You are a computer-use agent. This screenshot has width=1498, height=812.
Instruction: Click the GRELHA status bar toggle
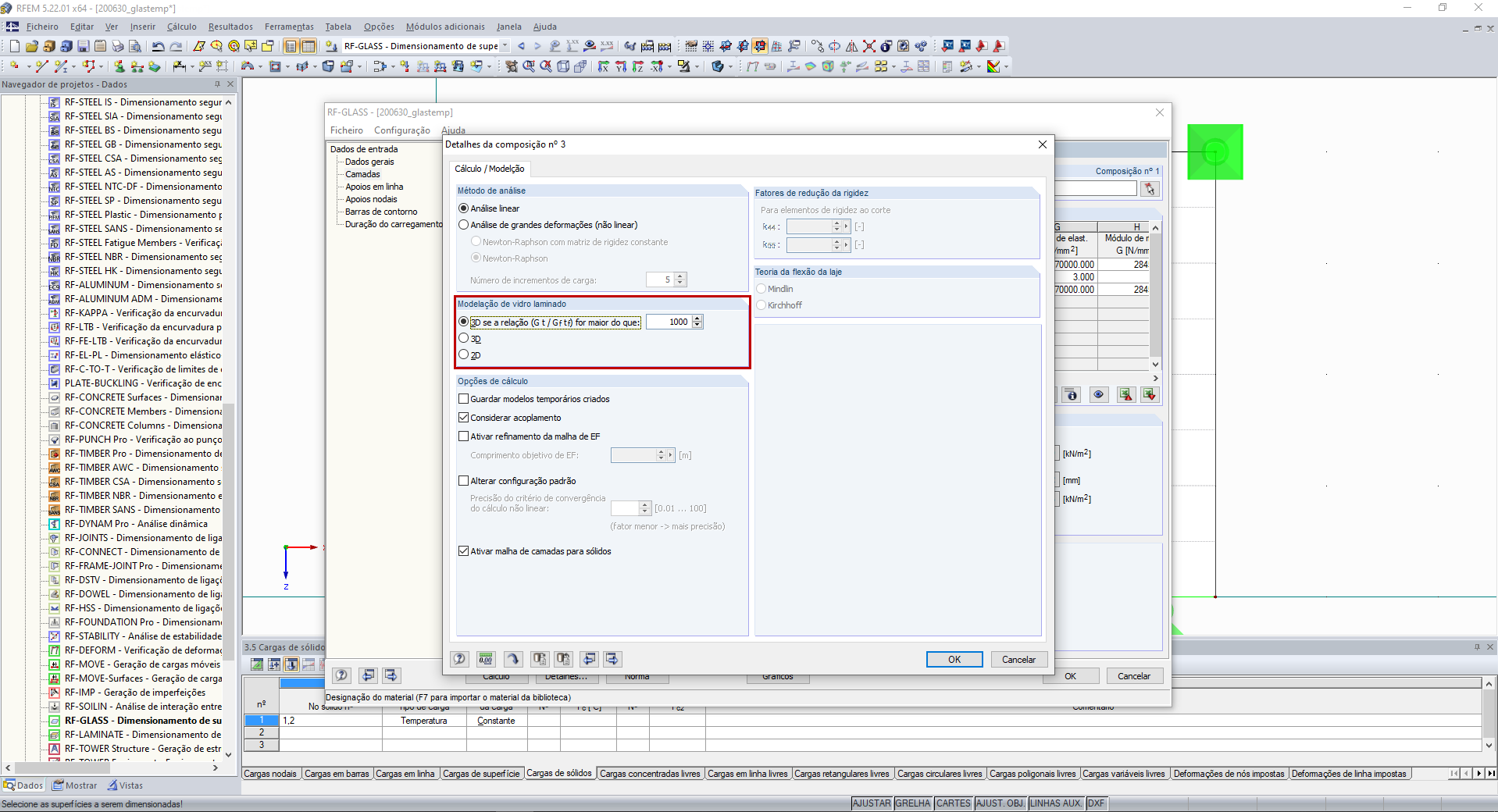tap(913, 803)
